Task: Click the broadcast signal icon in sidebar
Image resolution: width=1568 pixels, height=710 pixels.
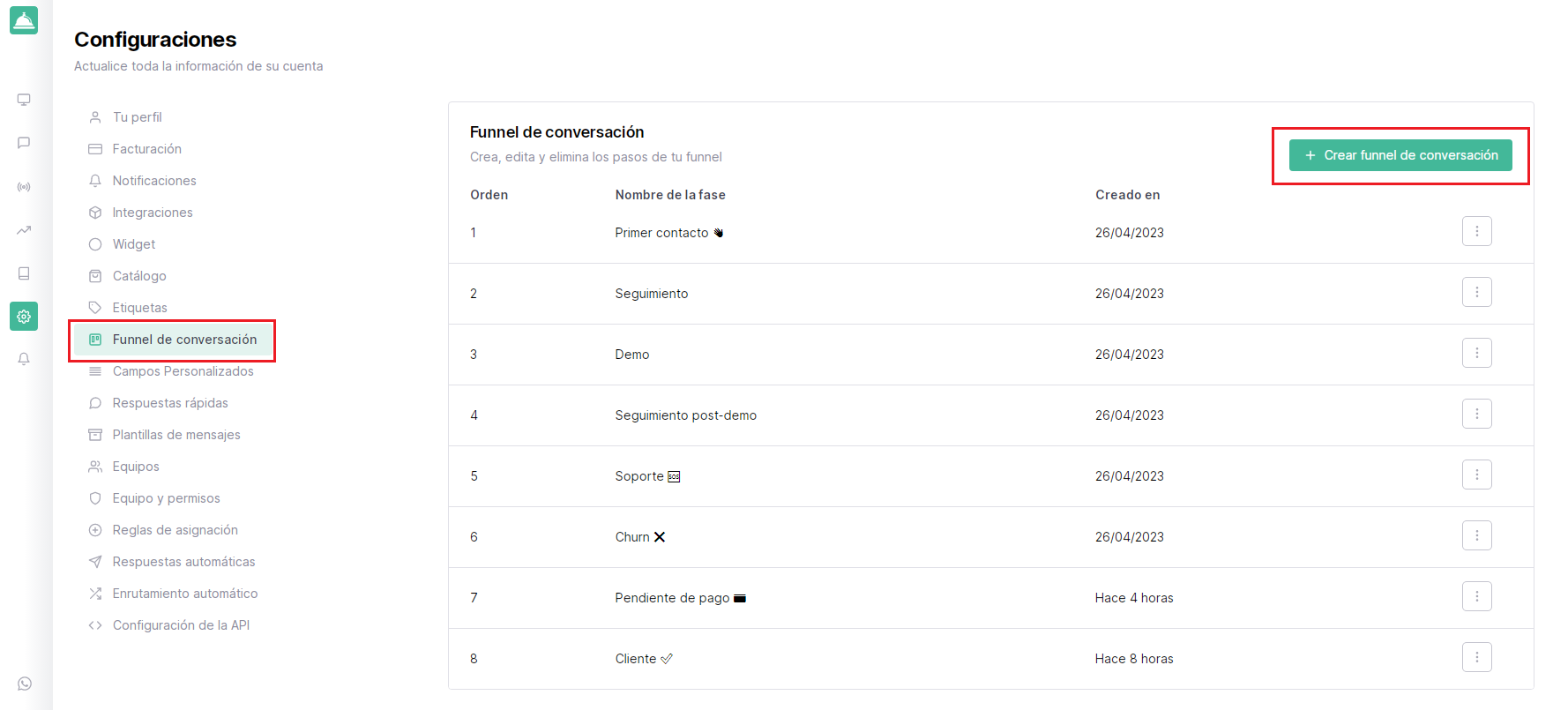Action: [24, 187]
